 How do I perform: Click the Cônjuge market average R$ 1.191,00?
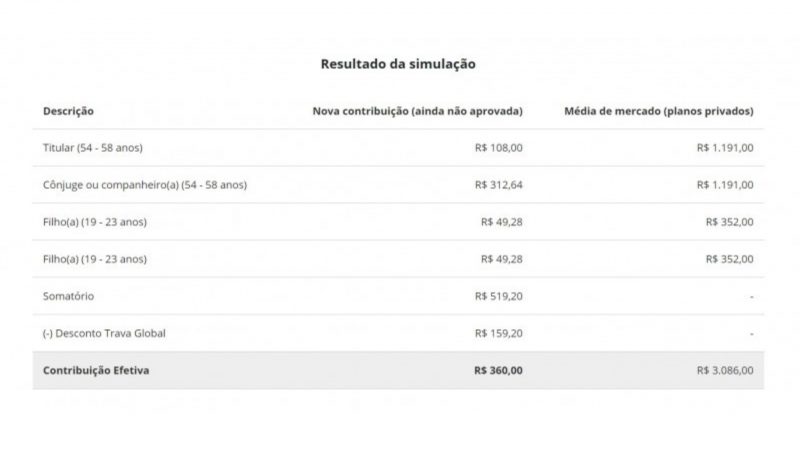(725, 185)
